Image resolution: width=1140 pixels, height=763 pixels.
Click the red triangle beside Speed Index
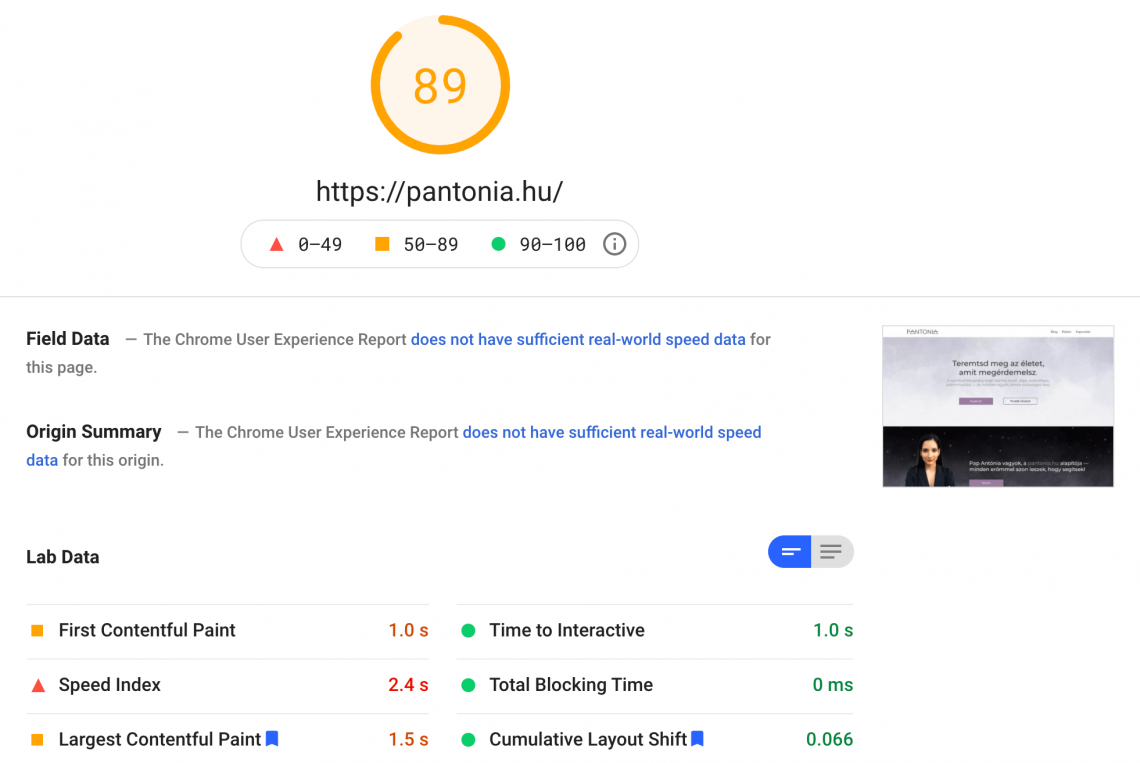tap(38, 685)
